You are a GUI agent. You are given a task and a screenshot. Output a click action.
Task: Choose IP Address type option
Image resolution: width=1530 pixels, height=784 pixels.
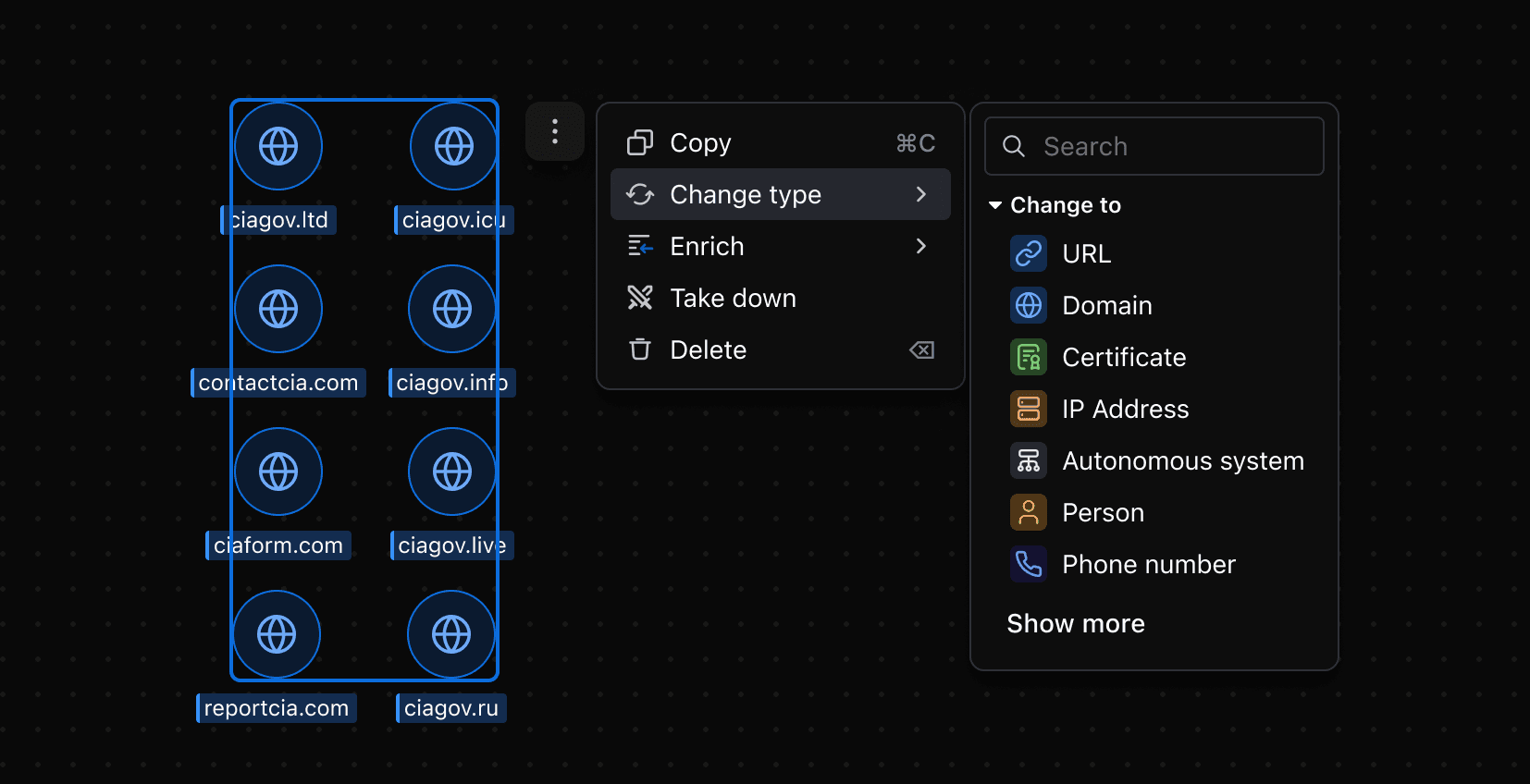tap(1125, 409)
